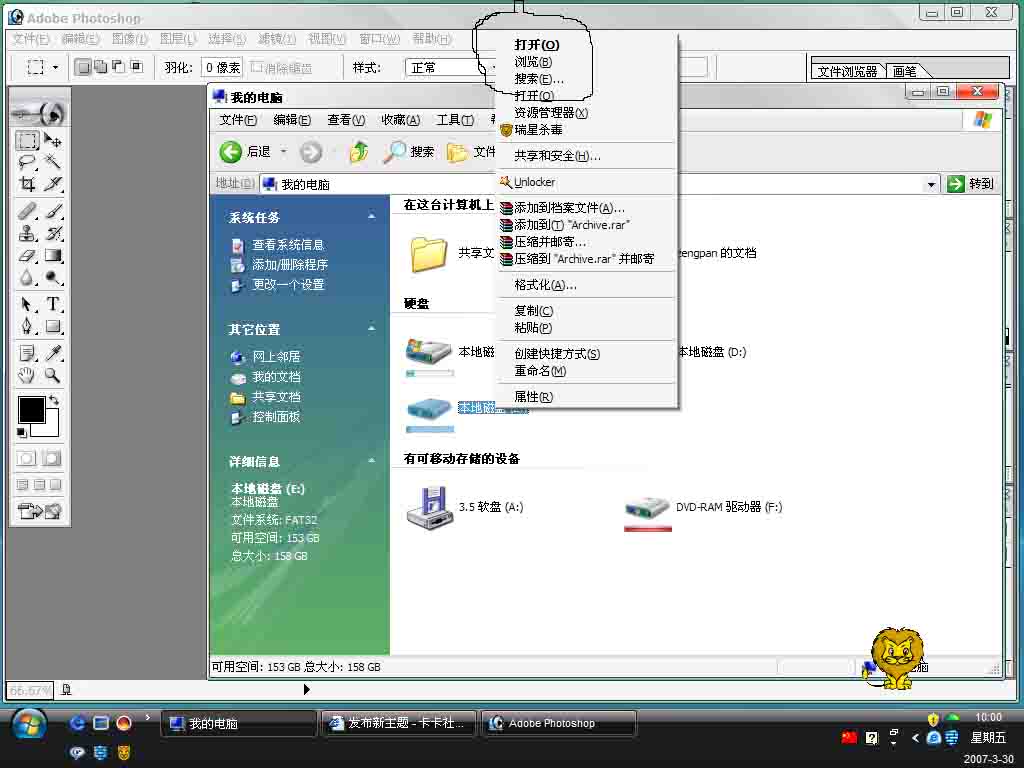Select the Pen tool

tap(27, 326)
